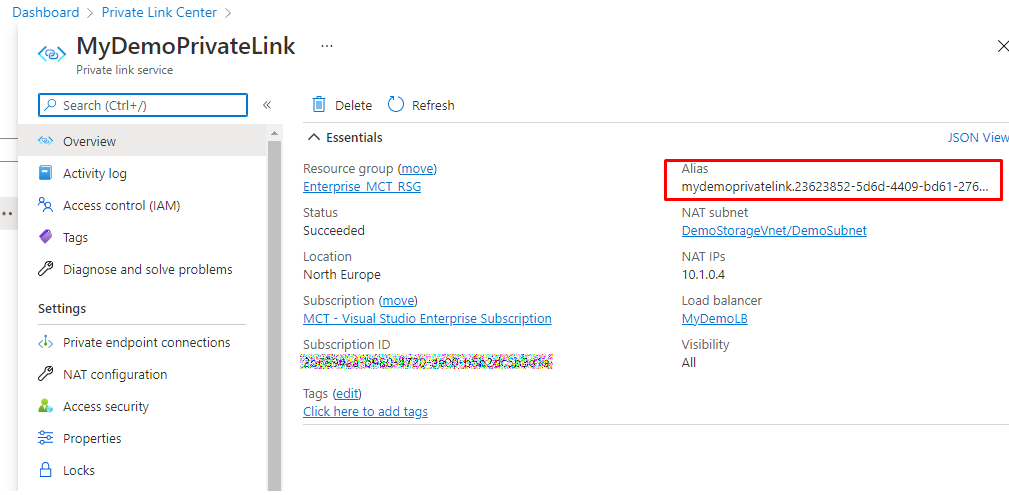
Task: Click the Delete trash can icon
Action: pyautogui.click(x=319, y=105)
